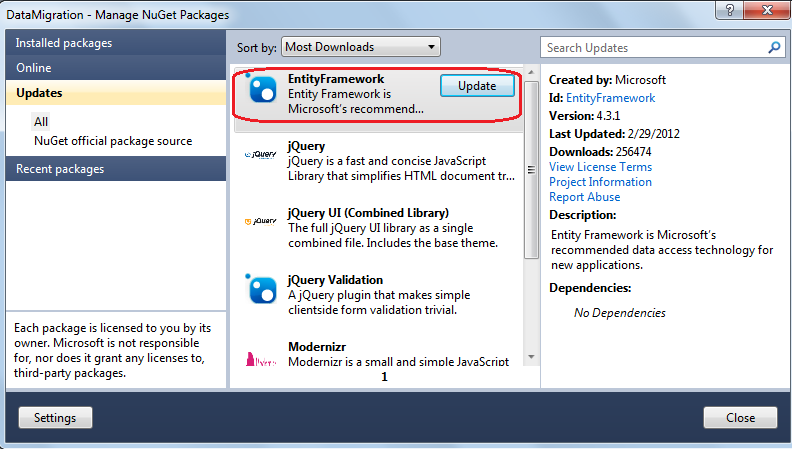This screenshot has width=792, height=449.
Task: Update the EntityFramework package
Action: (477, 86)
